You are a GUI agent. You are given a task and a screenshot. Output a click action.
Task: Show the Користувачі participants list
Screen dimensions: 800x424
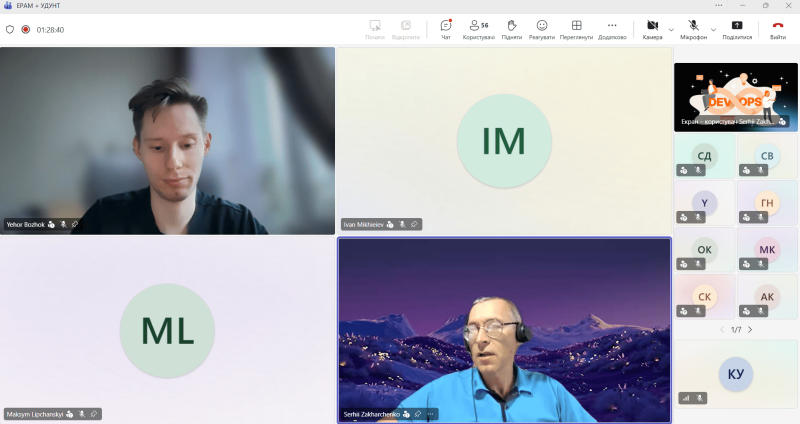tap(479, 27)
